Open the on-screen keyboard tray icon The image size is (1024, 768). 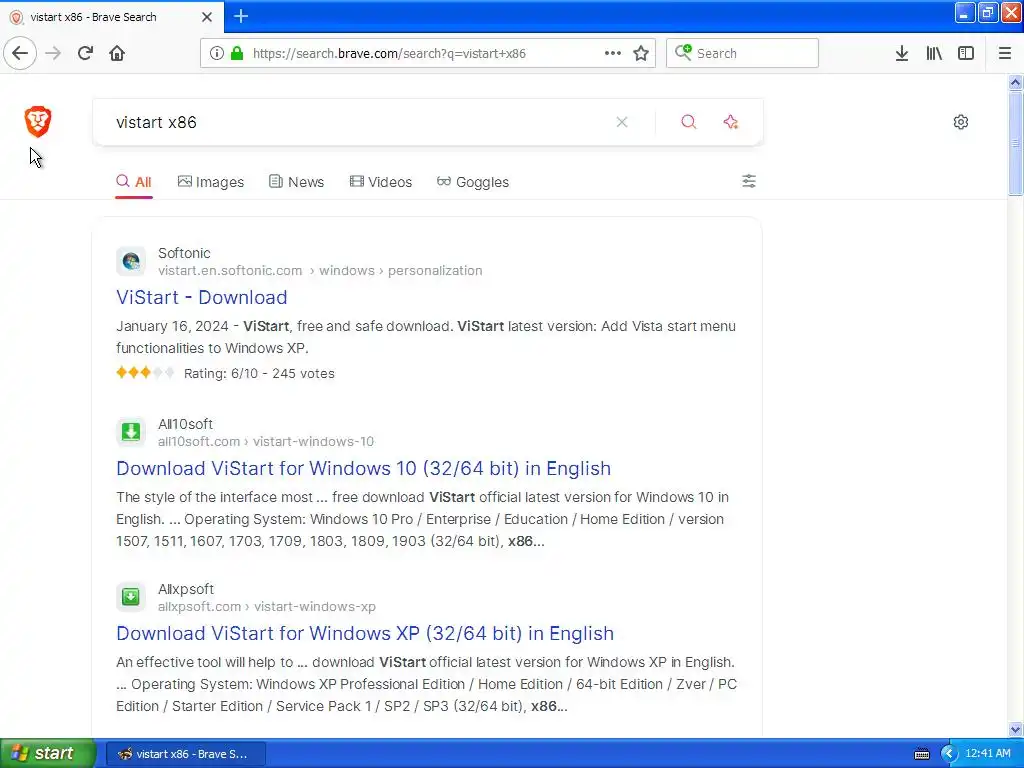(x=922, y=754)
